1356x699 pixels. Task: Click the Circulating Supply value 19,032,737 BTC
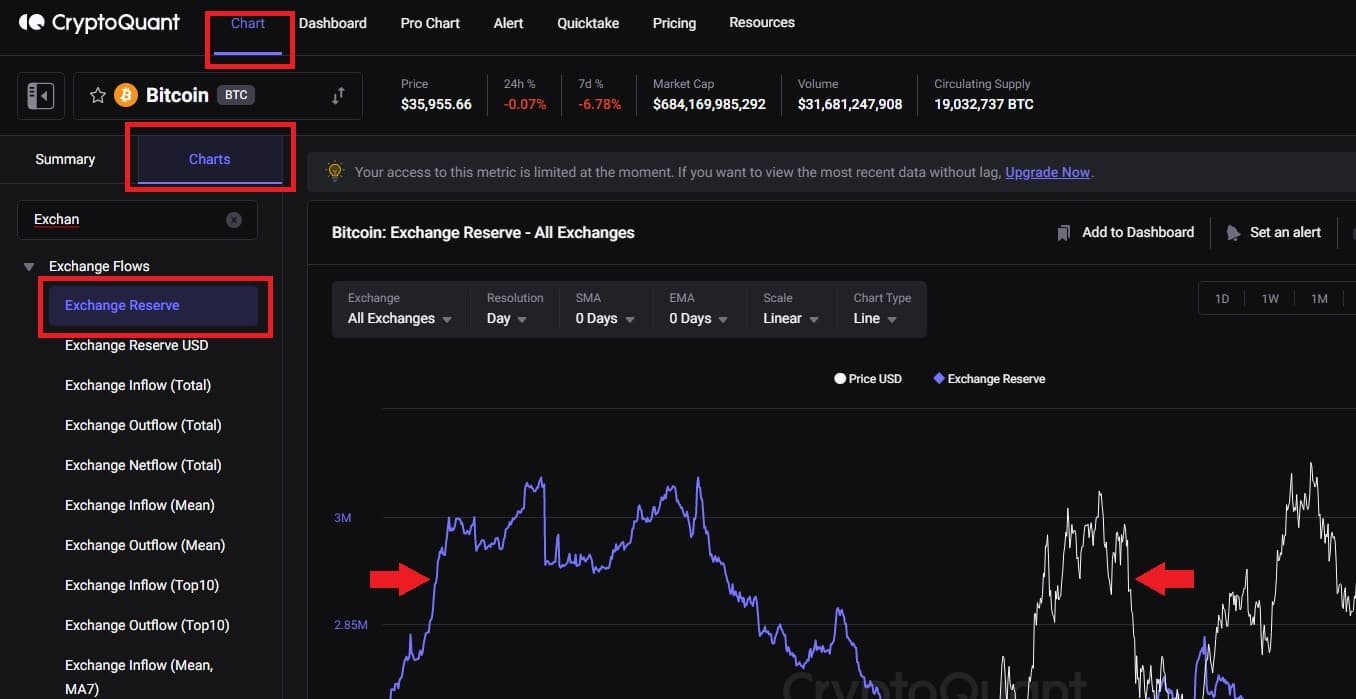984,104
